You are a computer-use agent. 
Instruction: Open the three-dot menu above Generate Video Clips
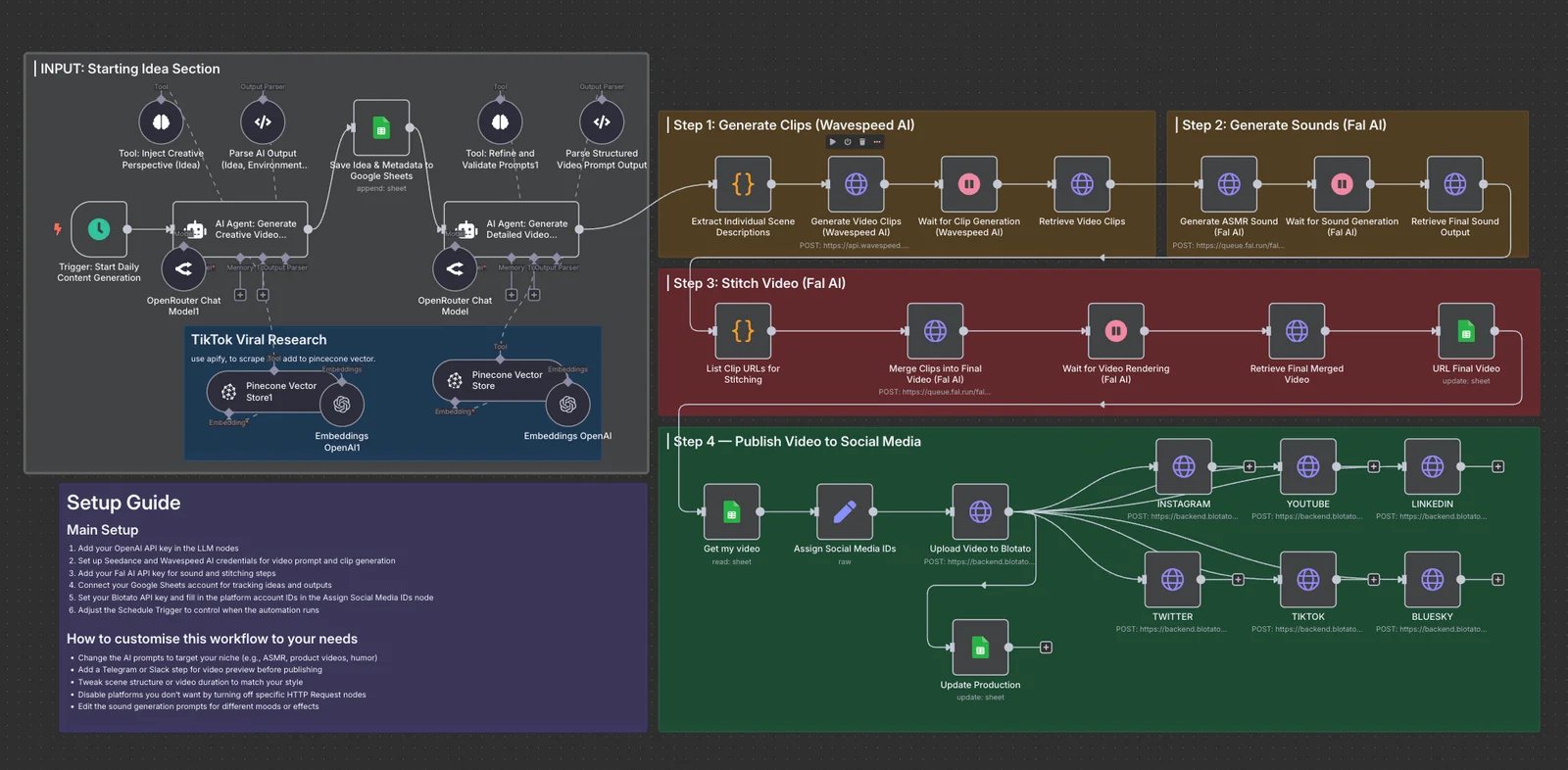877,142
